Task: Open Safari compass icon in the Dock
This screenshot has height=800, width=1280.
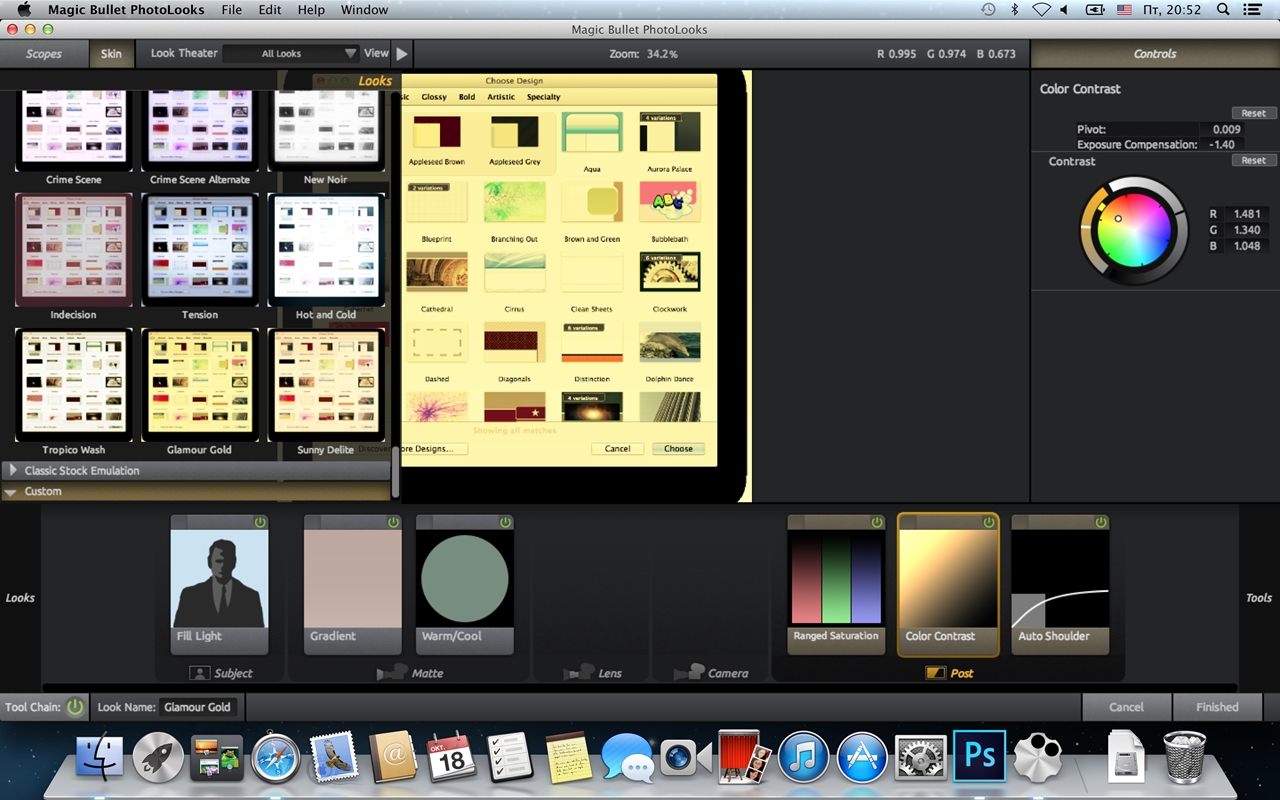Action: pyautogui.click(x=276, y=759)
